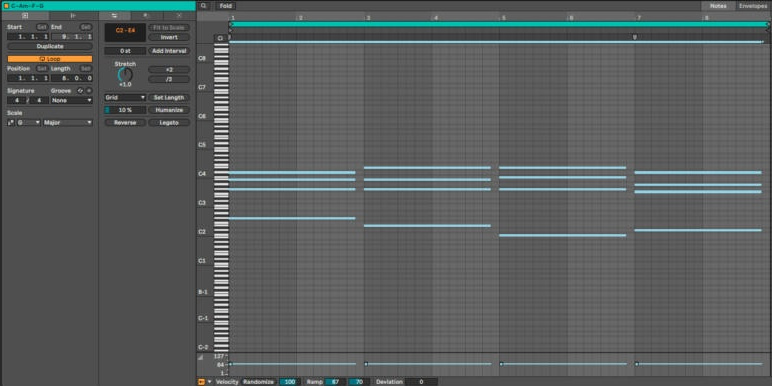Click the Set Length button
Viewport: 772px width, 386px height.
tap(169, 98)
